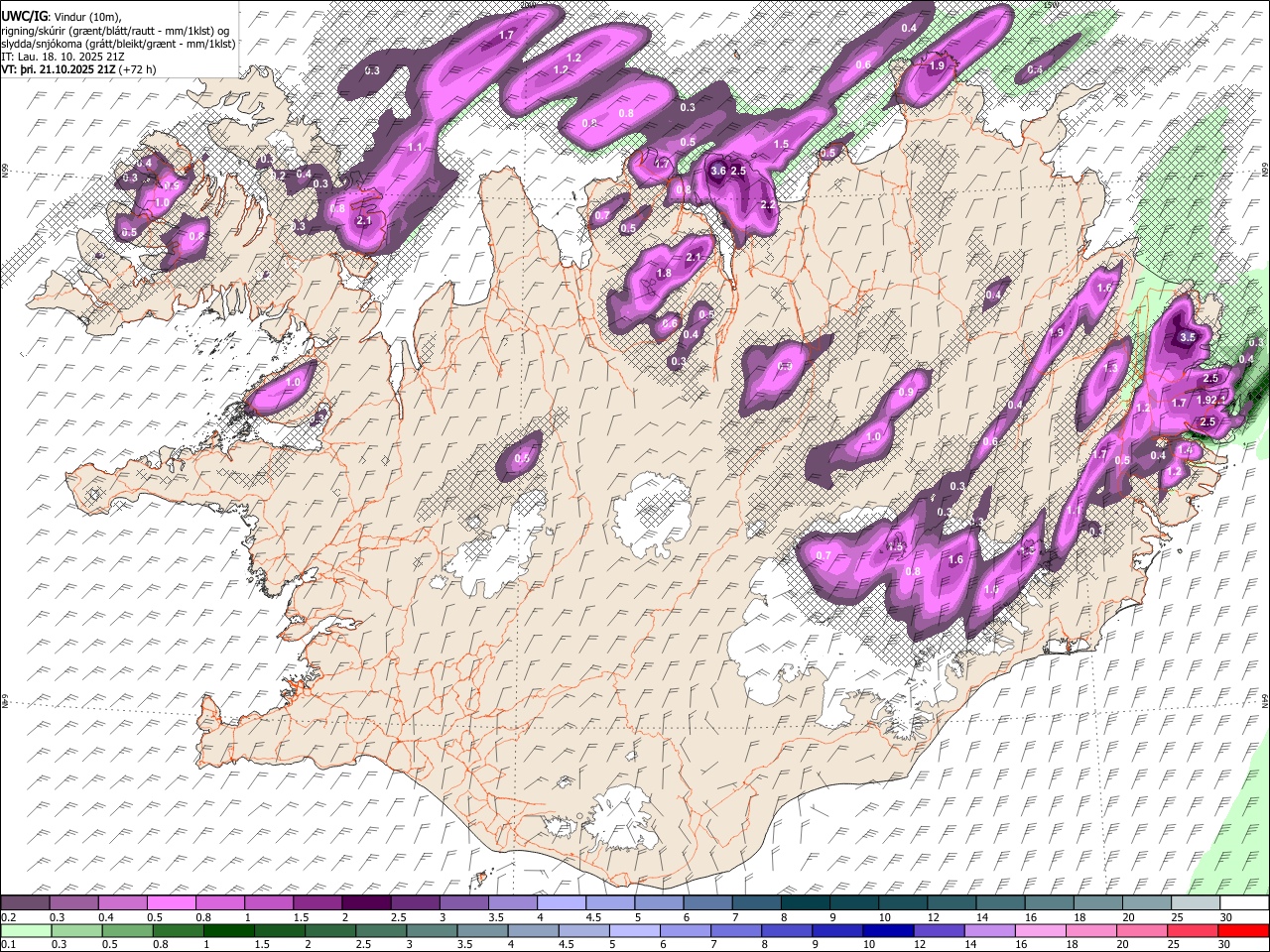The height and width of the screenshot is (952, 1270).
Task: Select the '30' label under the red swatch
Action: click(1226, 944)
